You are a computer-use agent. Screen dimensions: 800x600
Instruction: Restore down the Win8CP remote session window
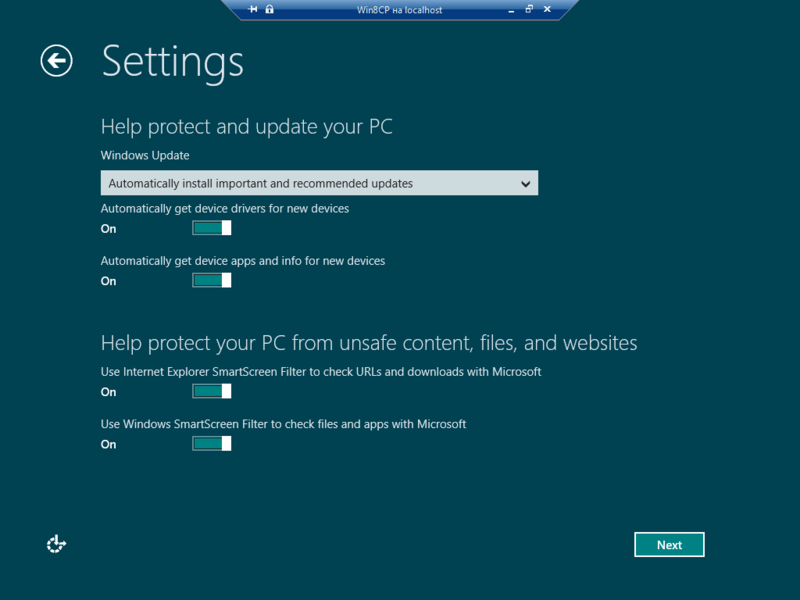[x=528, y=9]
